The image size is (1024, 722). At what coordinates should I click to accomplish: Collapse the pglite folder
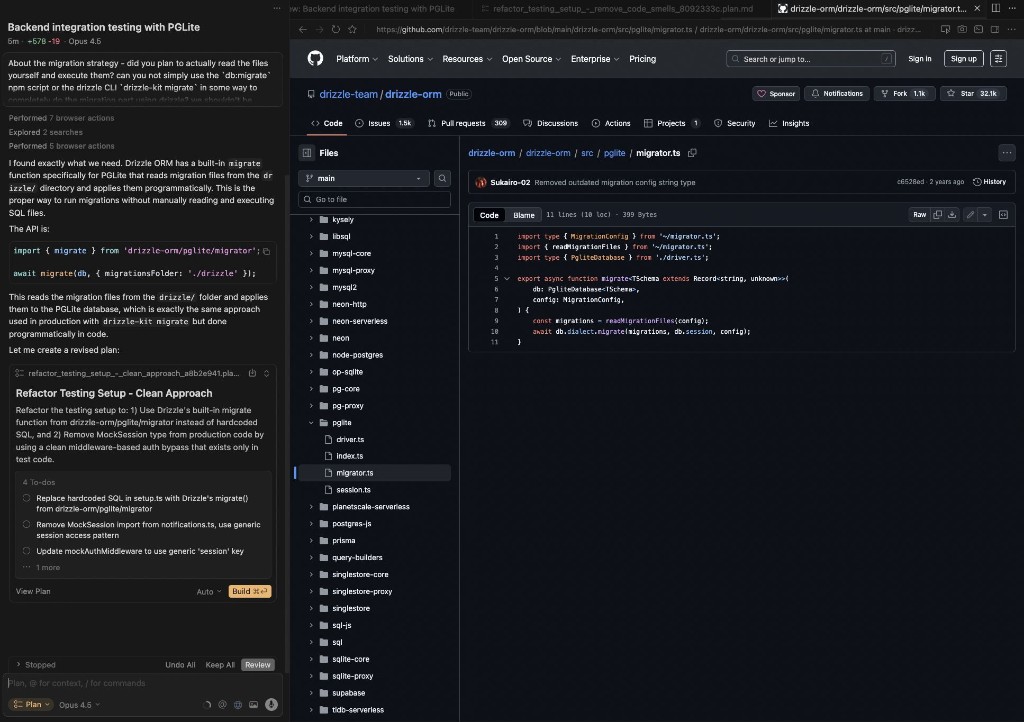tap(312, 422)
